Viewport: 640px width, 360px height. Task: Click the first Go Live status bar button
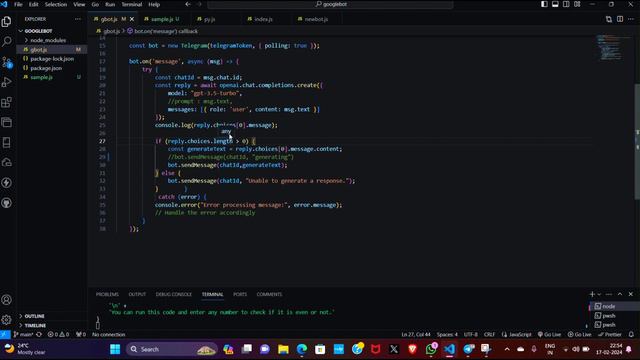tap(549, 334)
